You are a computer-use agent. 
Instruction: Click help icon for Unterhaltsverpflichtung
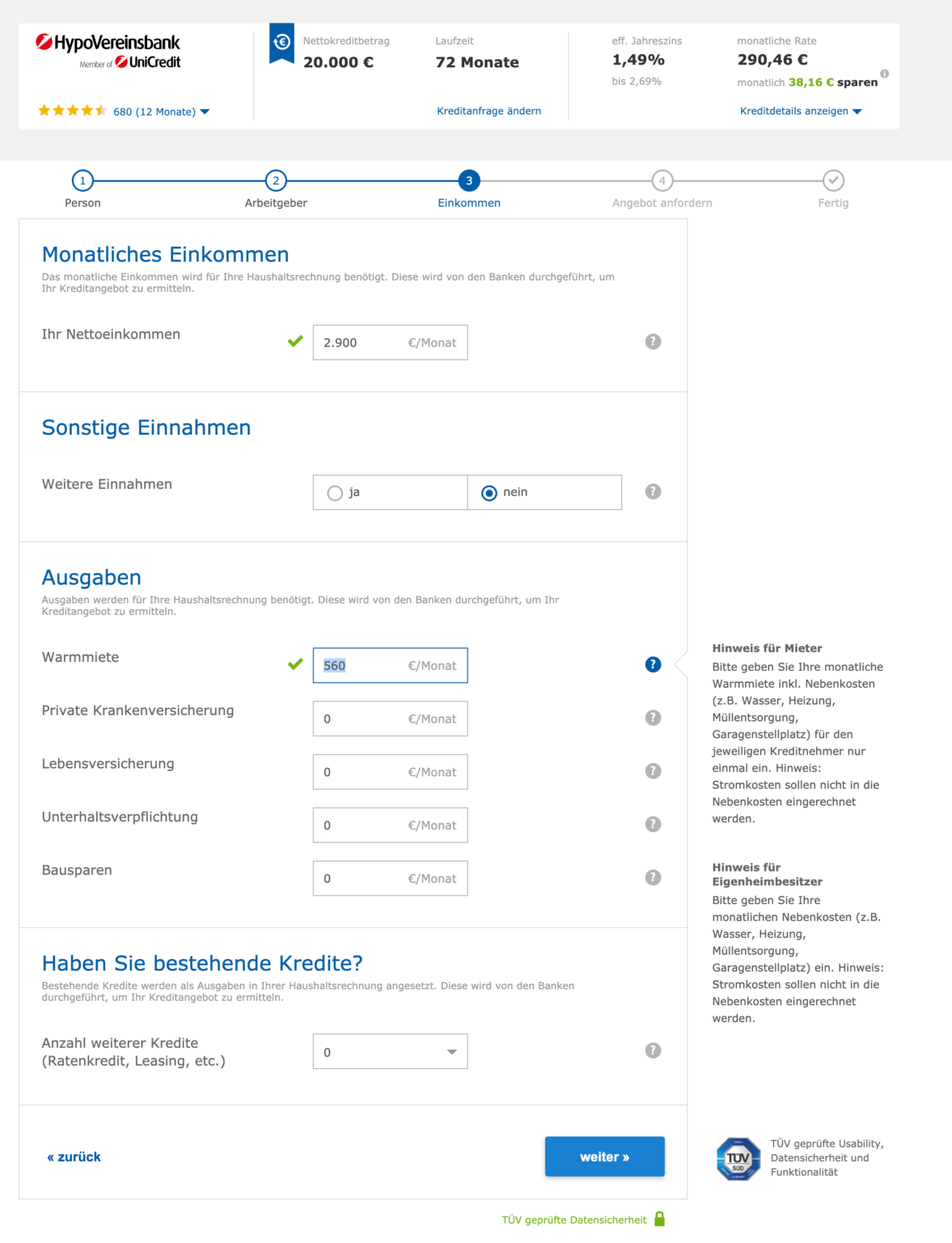point(653,824)
